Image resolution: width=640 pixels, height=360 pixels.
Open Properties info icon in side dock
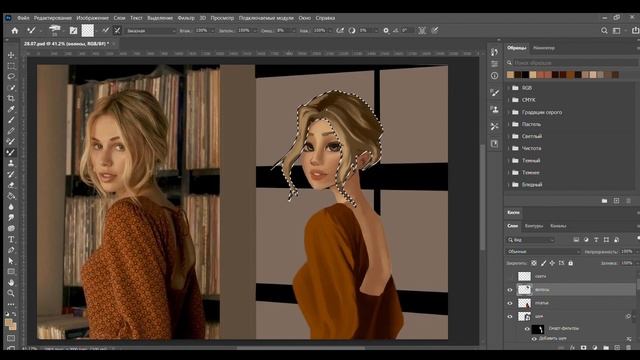pyautogui.click(x=494, y=76)
